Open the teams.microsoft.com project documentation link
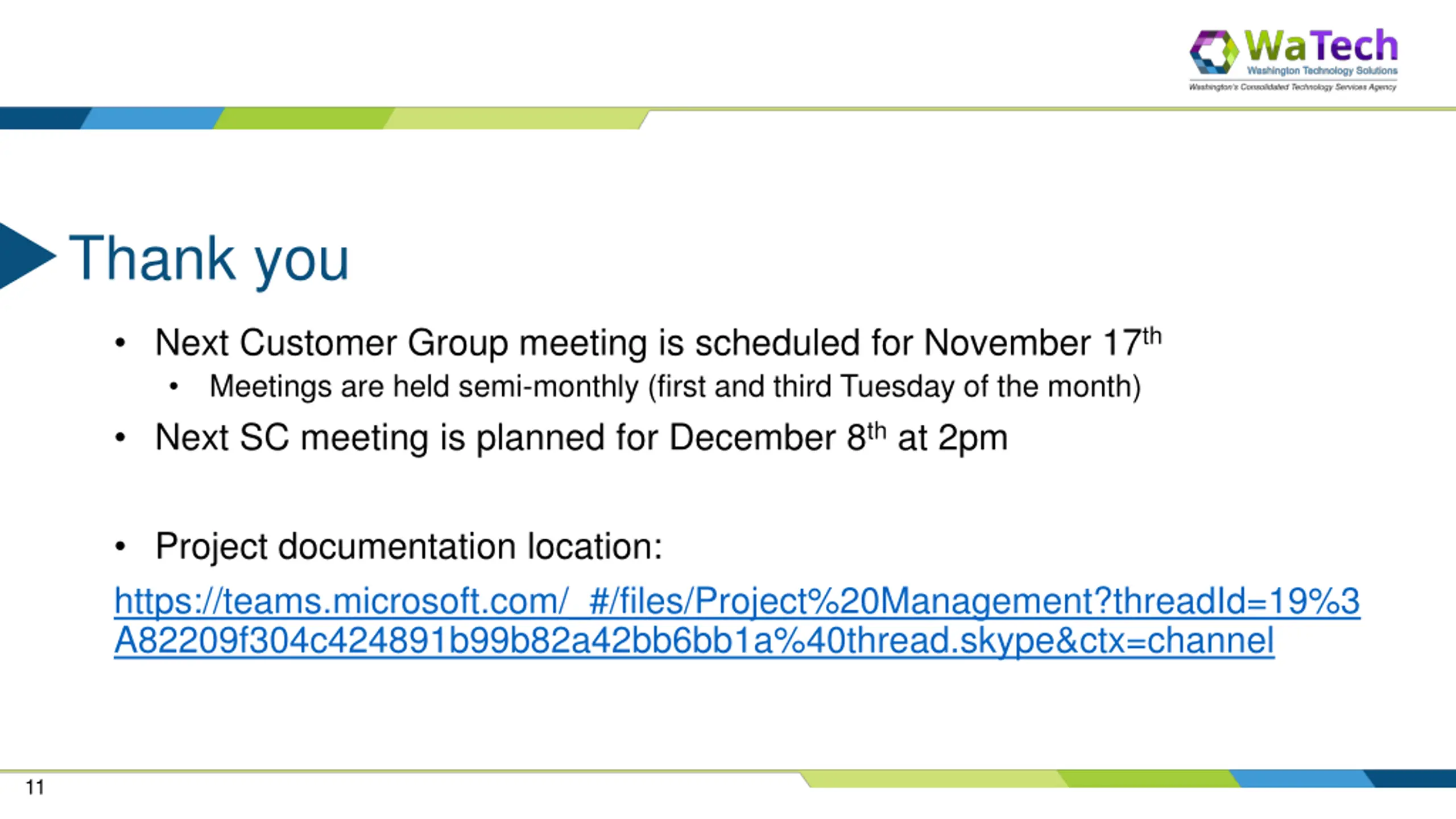Image resolution: width=1456 pixels, height=819 pixels. [737, 601]
